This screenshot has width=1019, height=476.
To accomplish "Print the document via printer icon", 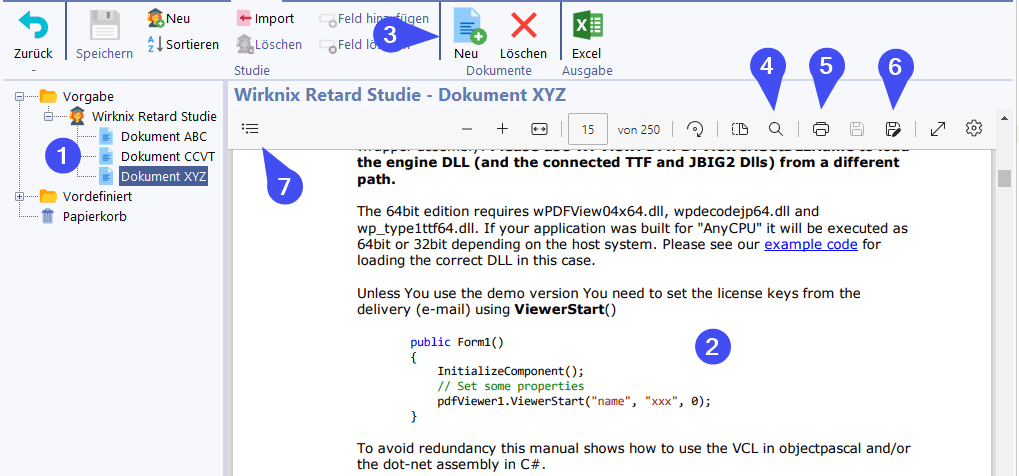I will coord(821,129).
